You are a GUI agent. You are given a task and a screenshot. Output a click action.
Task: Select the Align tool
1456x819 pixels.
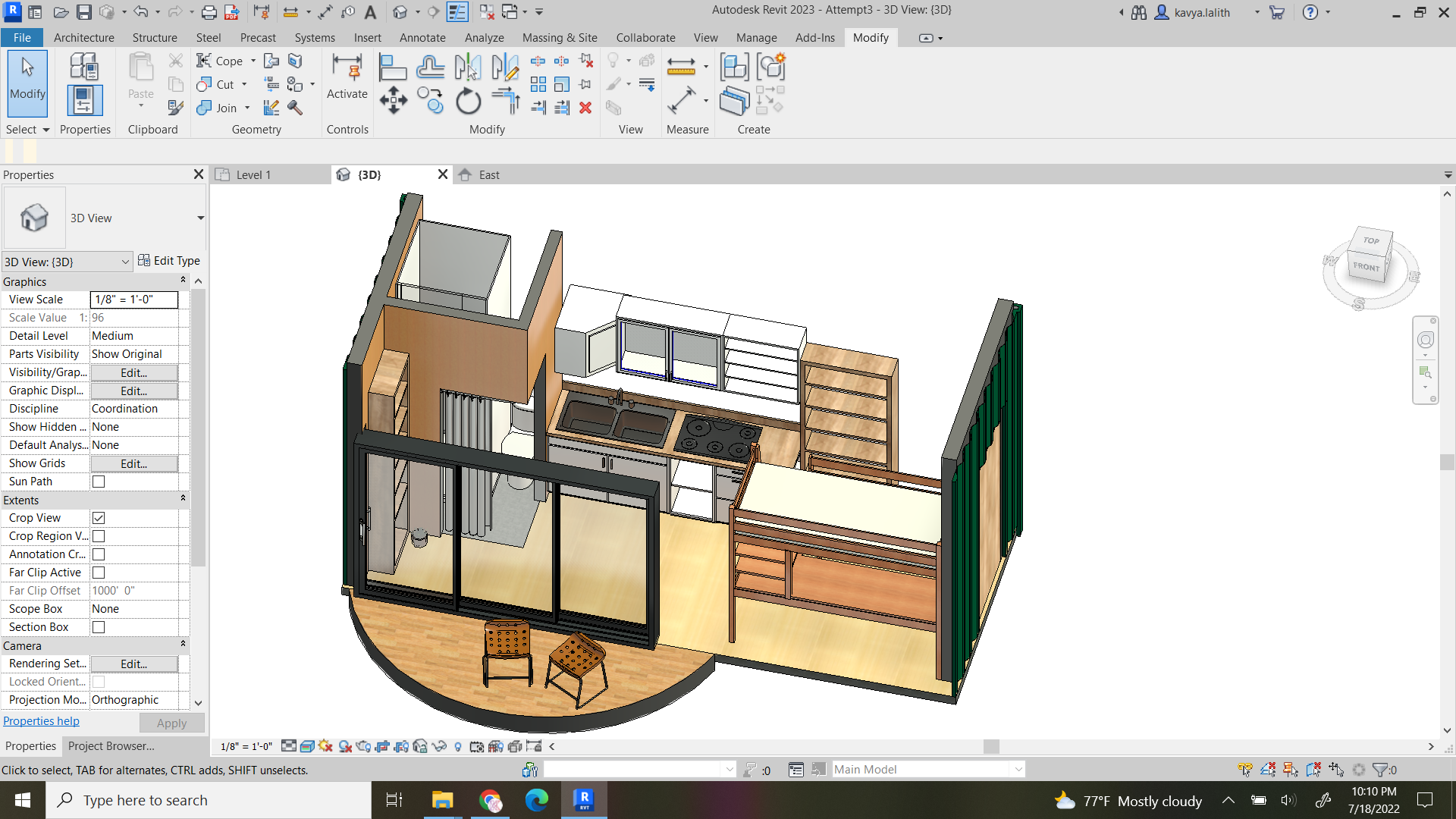(x=393, y=67)
